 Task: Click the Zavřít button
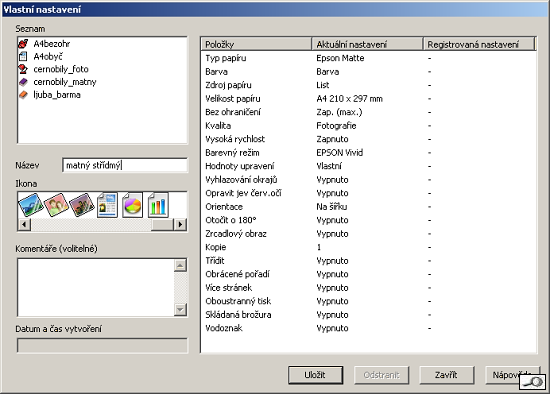click(x=447, y=375)
